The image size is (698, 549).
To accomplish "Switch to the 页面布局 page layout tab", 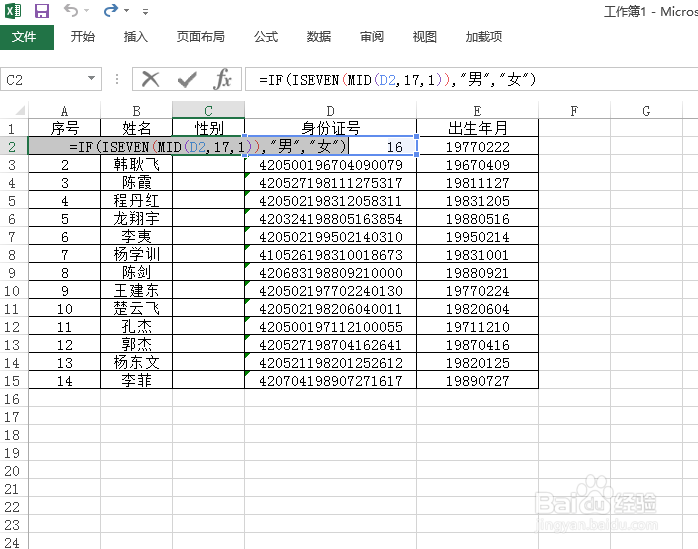I will tap(200, 37).
